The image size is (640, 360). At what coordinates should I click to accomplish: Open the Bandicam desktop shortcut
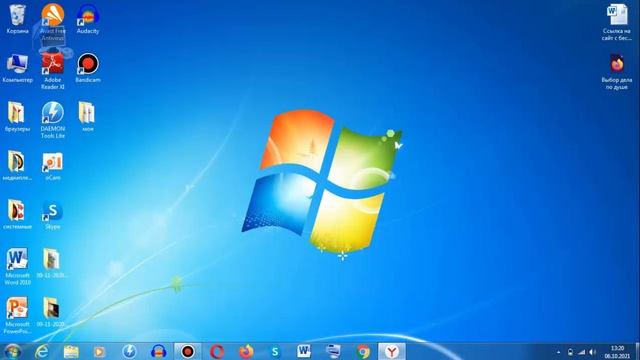pyautogui.click(x=88, y=68)
